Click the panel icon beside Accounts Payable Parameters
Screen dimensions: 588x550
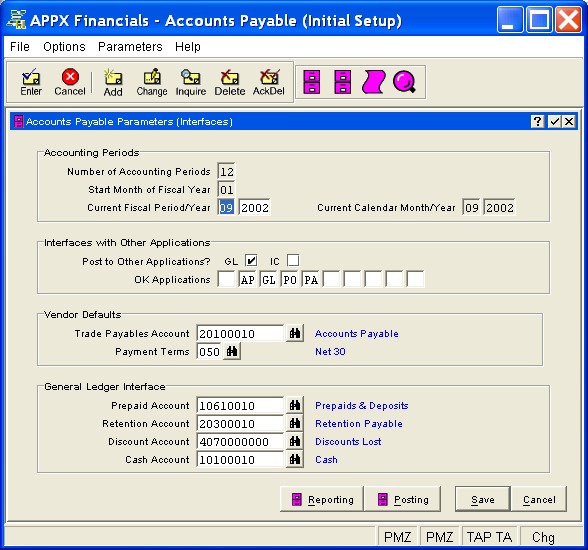[18, 121]
